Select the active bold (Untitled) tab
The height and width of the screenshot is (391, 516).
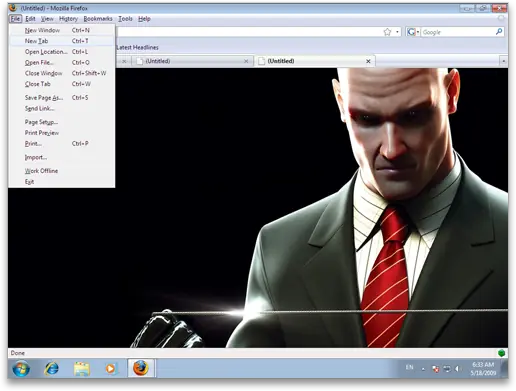(x=315, y=61)
